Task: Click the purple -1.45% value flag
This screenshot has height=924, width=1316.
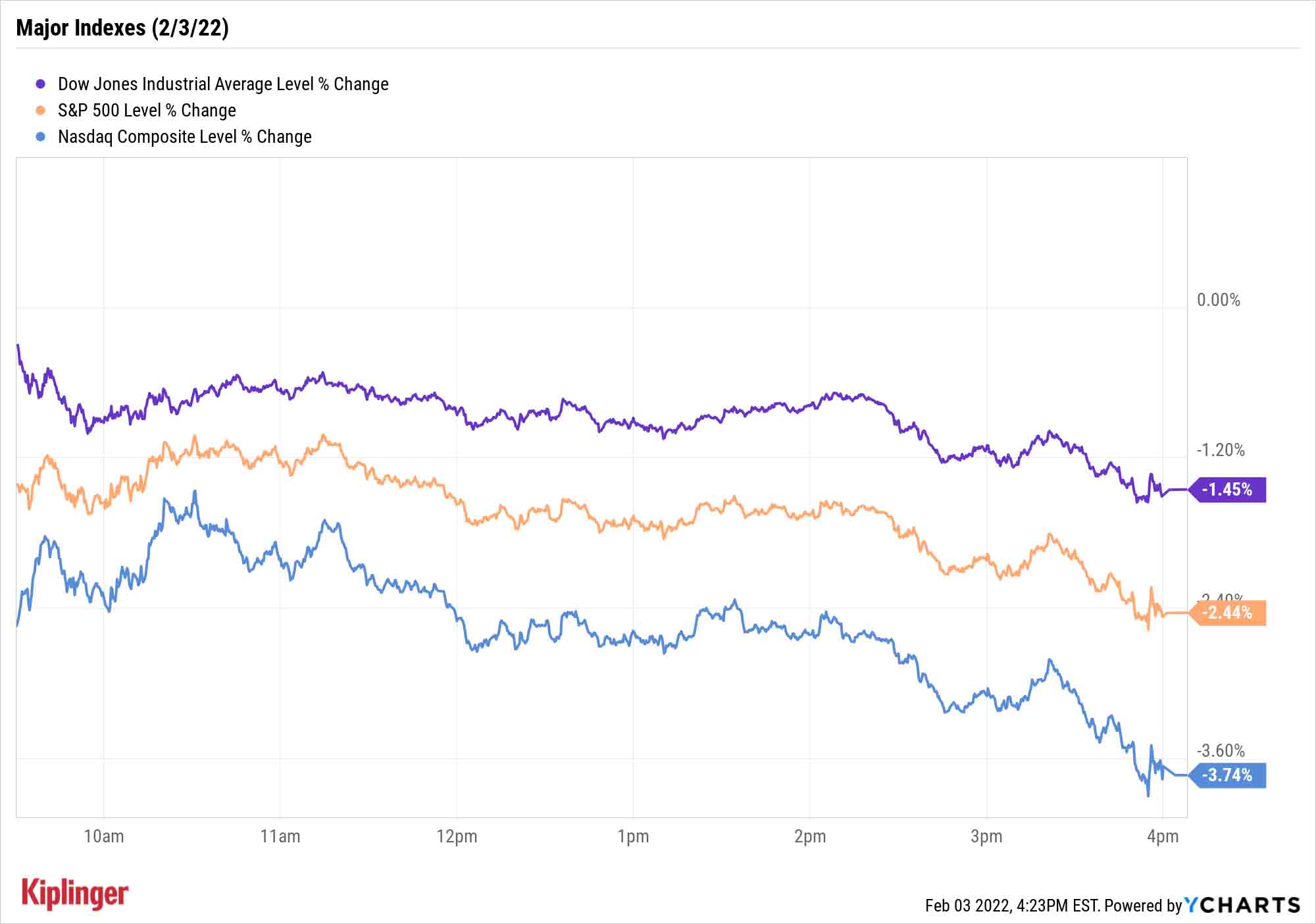Action: (1228, 490)
